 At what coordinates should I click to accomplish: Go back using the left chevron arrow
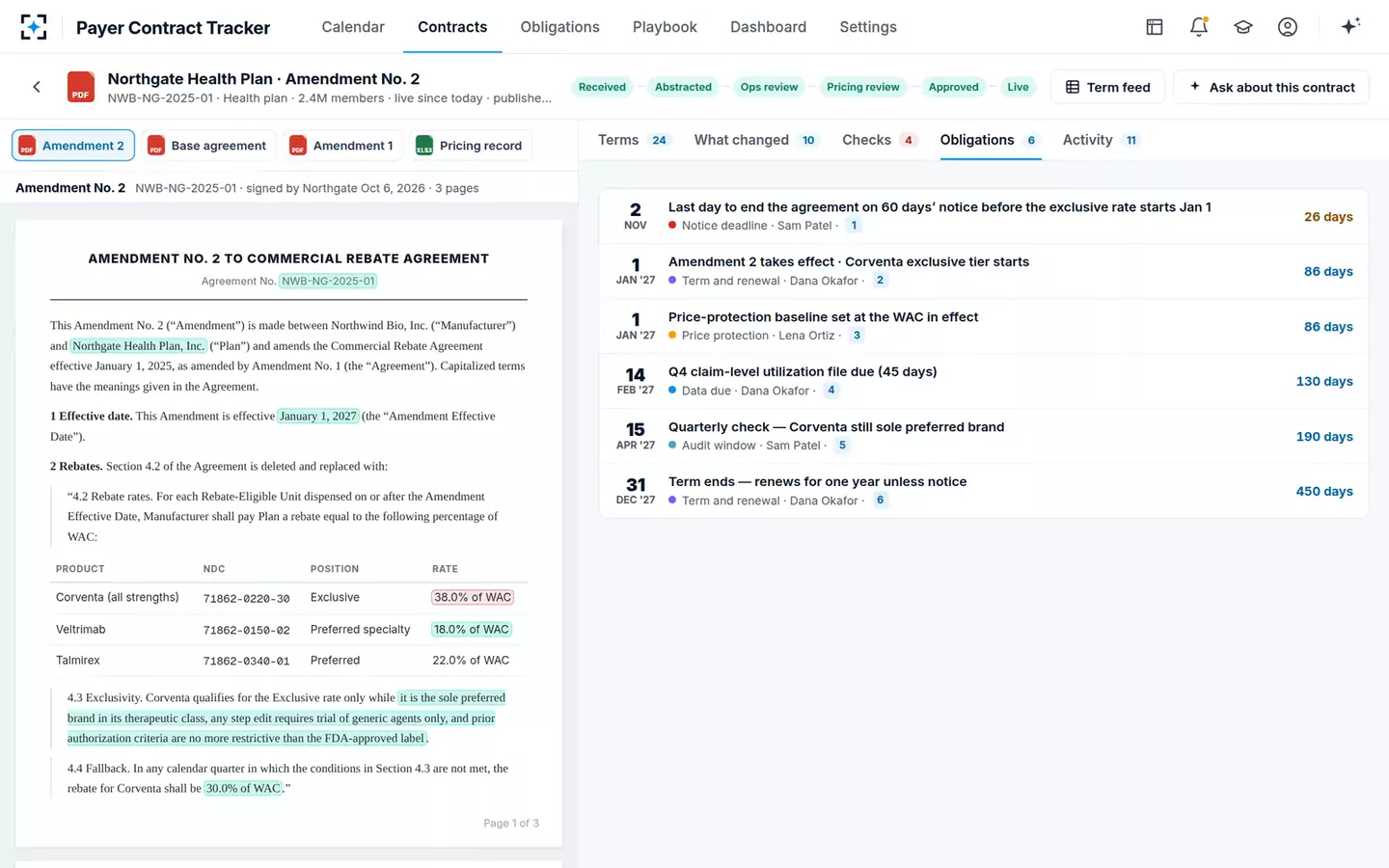(x=37, y=87)
